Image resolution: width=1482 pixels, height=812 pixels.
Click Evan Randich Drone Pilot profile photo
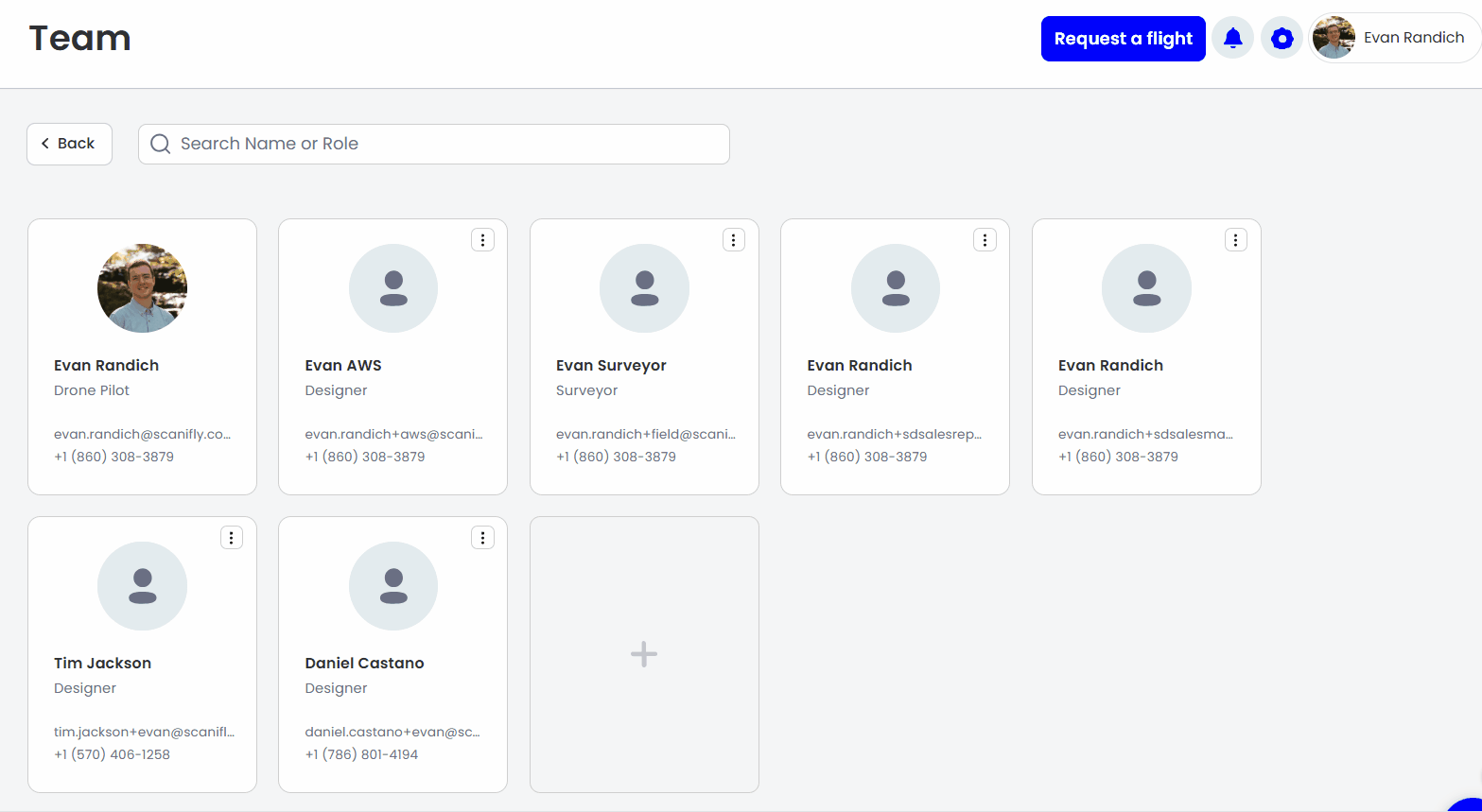[x=142, y=288]
